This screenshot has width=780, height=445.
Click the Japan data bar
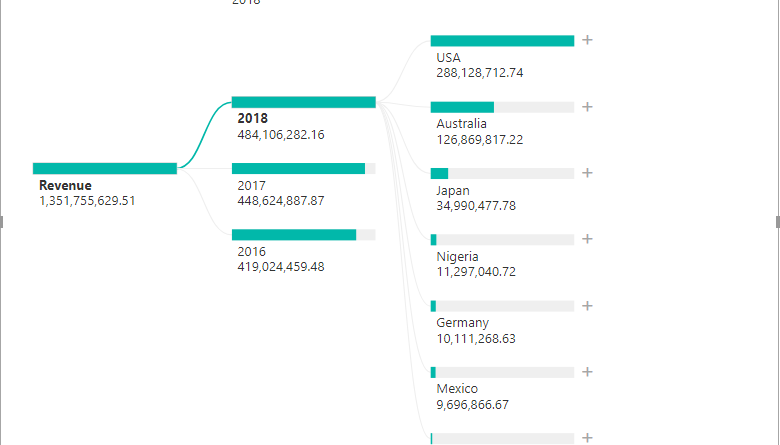coord(502,173)
